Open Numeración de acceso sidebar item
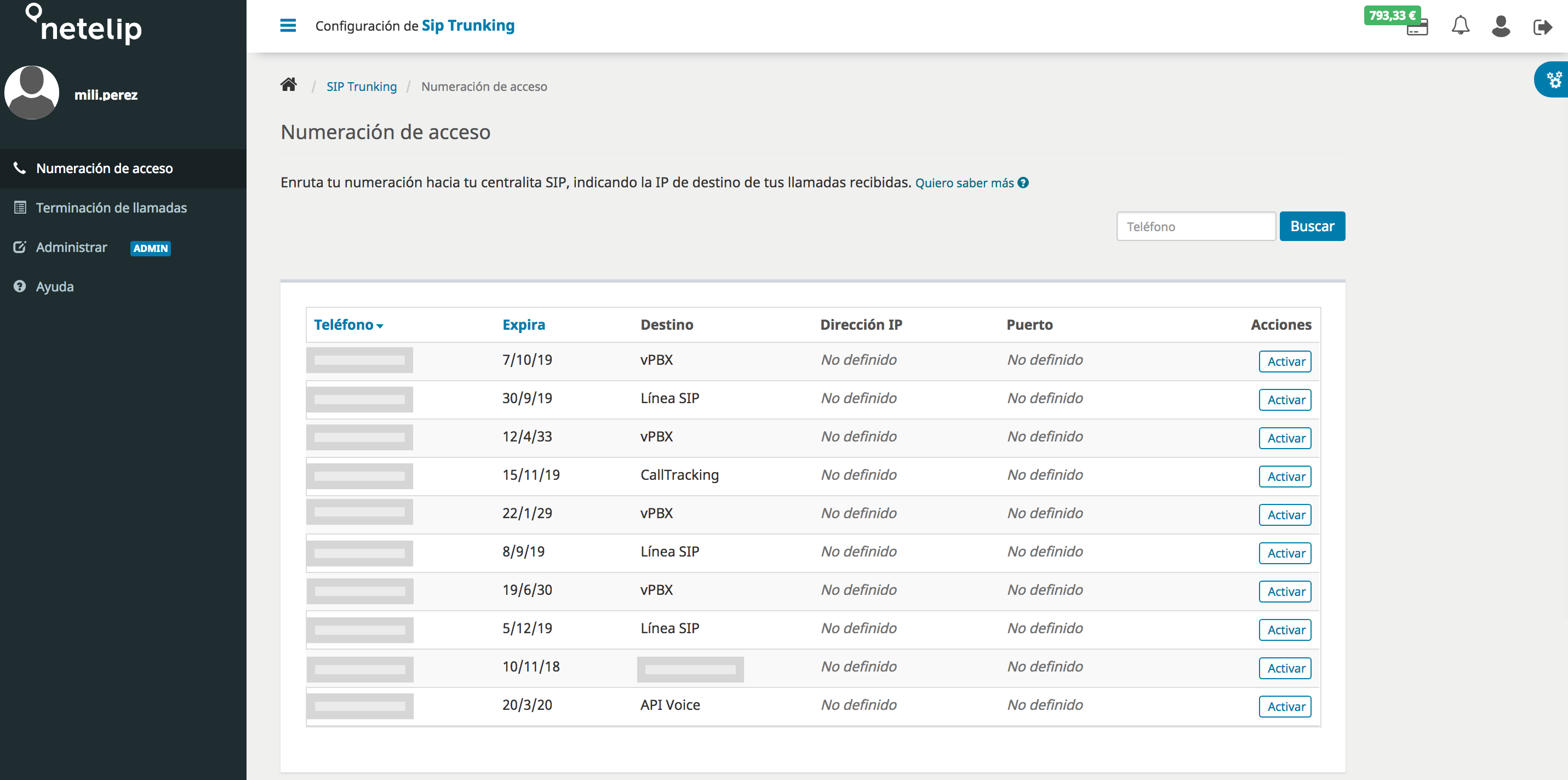Image resolution: width=1568 pixels, height=780 pixels. 123,169
